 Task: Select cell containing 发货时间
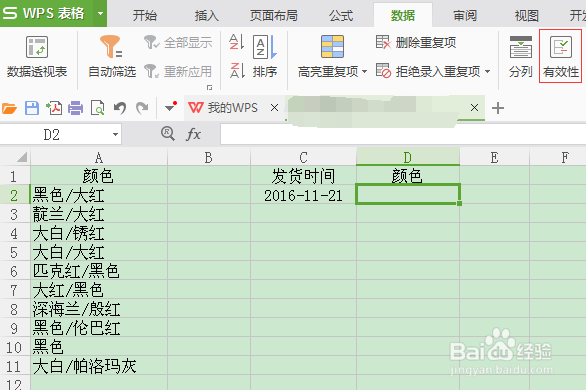(x=303, y=176)
